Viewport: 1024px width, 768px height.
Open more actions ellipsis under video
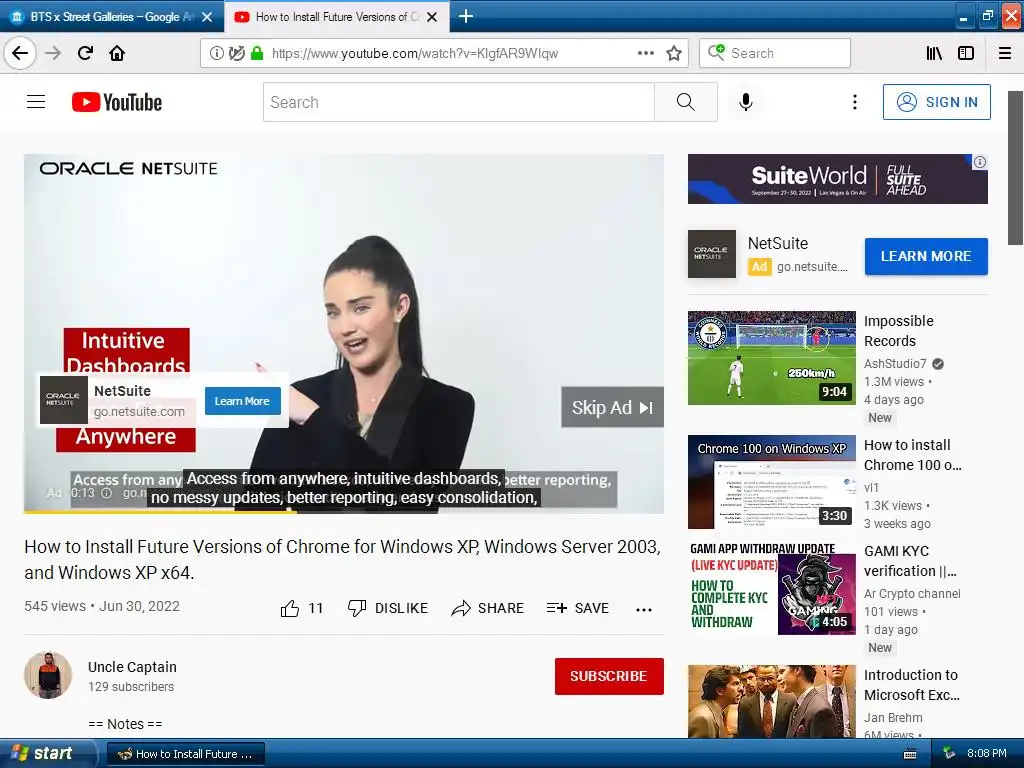tap(644, 609)
